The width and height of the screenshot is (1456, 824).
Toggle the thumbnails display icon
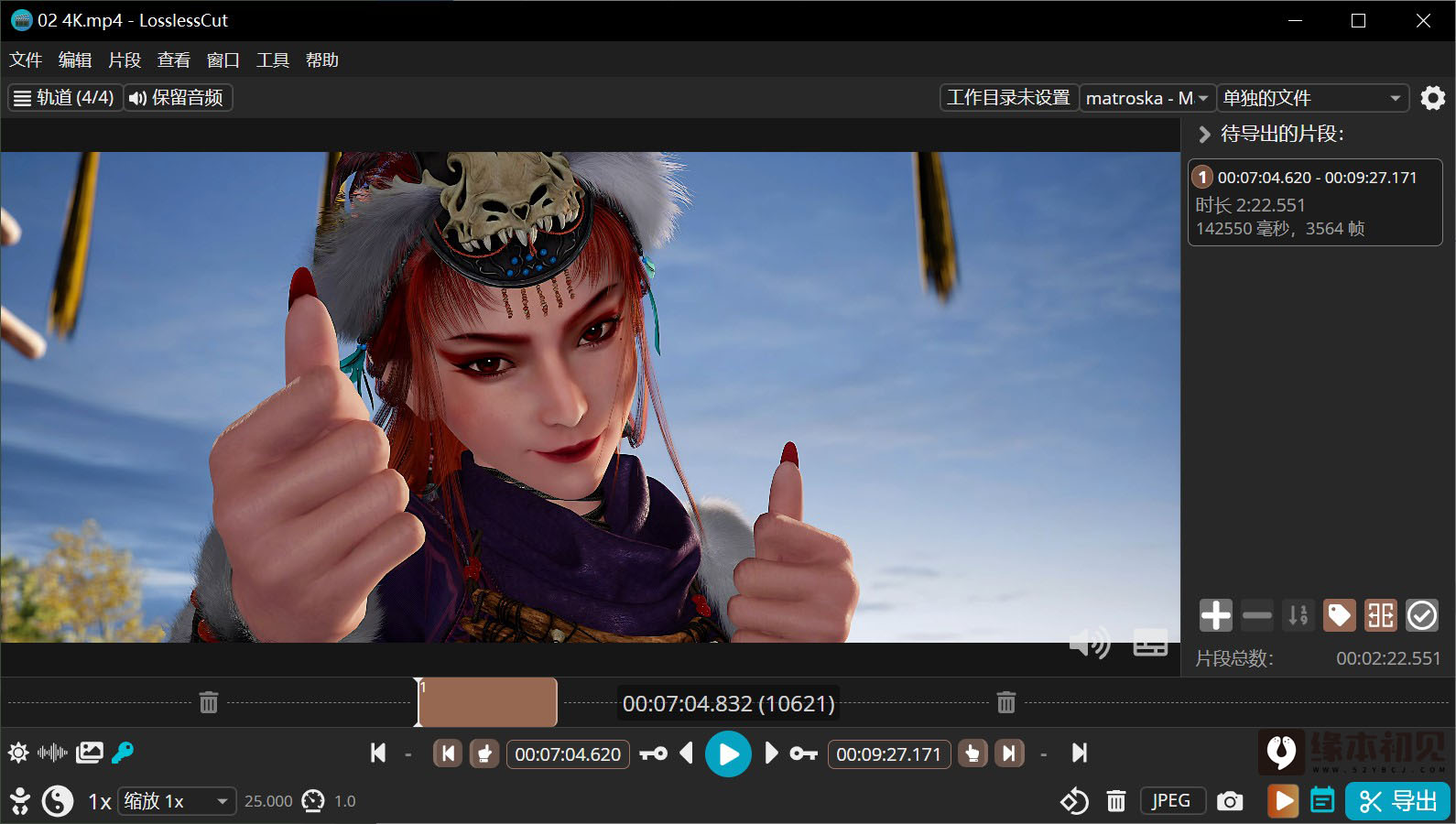89,753
